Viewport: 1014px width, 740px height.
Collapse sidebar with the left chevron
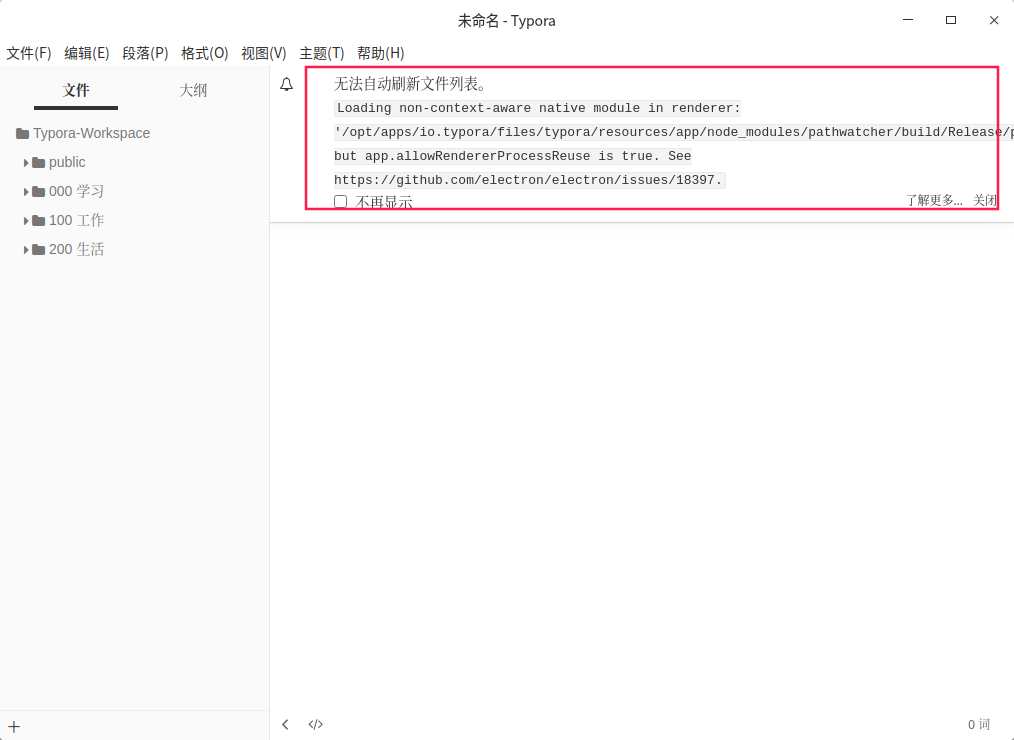(x=285, y=724)
